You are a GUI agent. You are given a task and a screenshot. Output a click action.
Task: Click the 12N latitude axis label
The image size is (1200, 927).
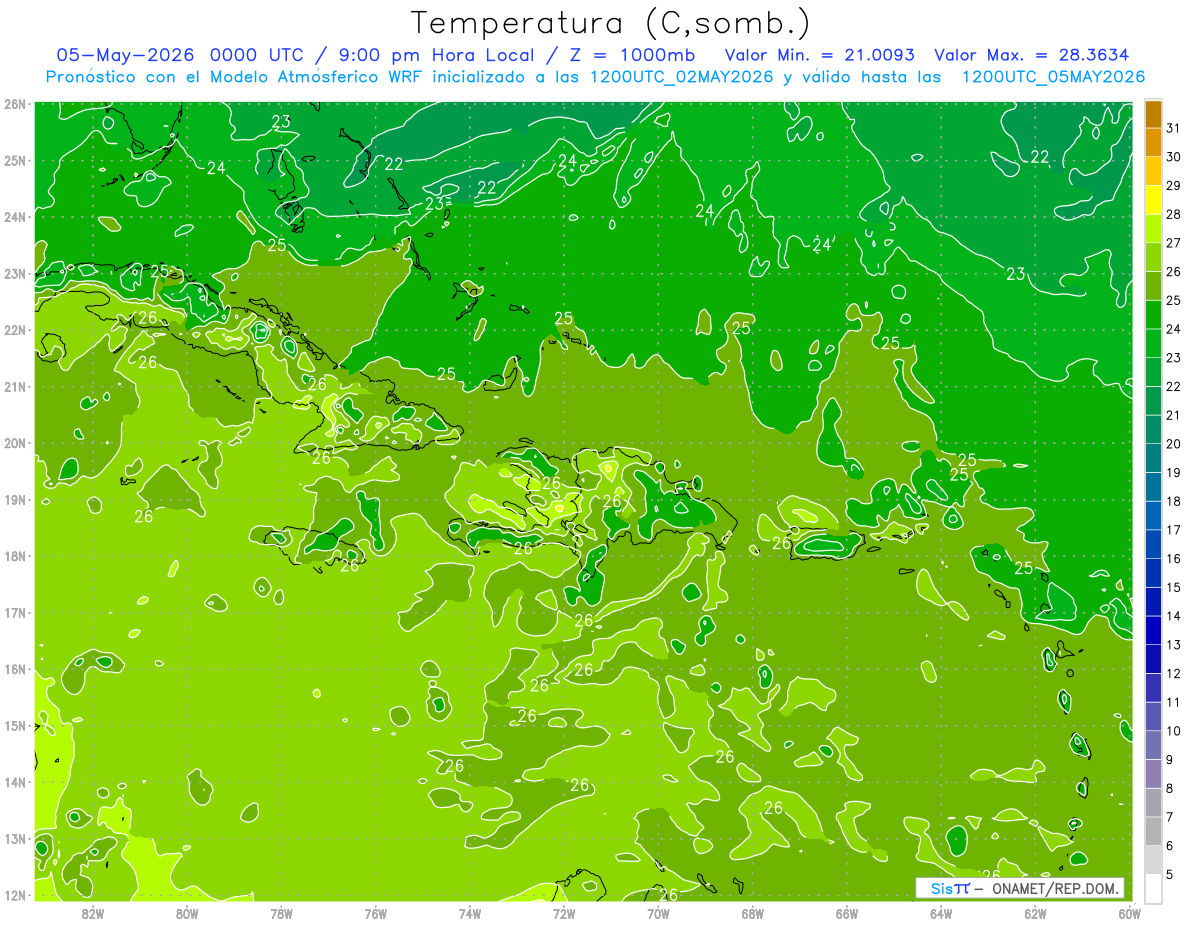point(15,895)
